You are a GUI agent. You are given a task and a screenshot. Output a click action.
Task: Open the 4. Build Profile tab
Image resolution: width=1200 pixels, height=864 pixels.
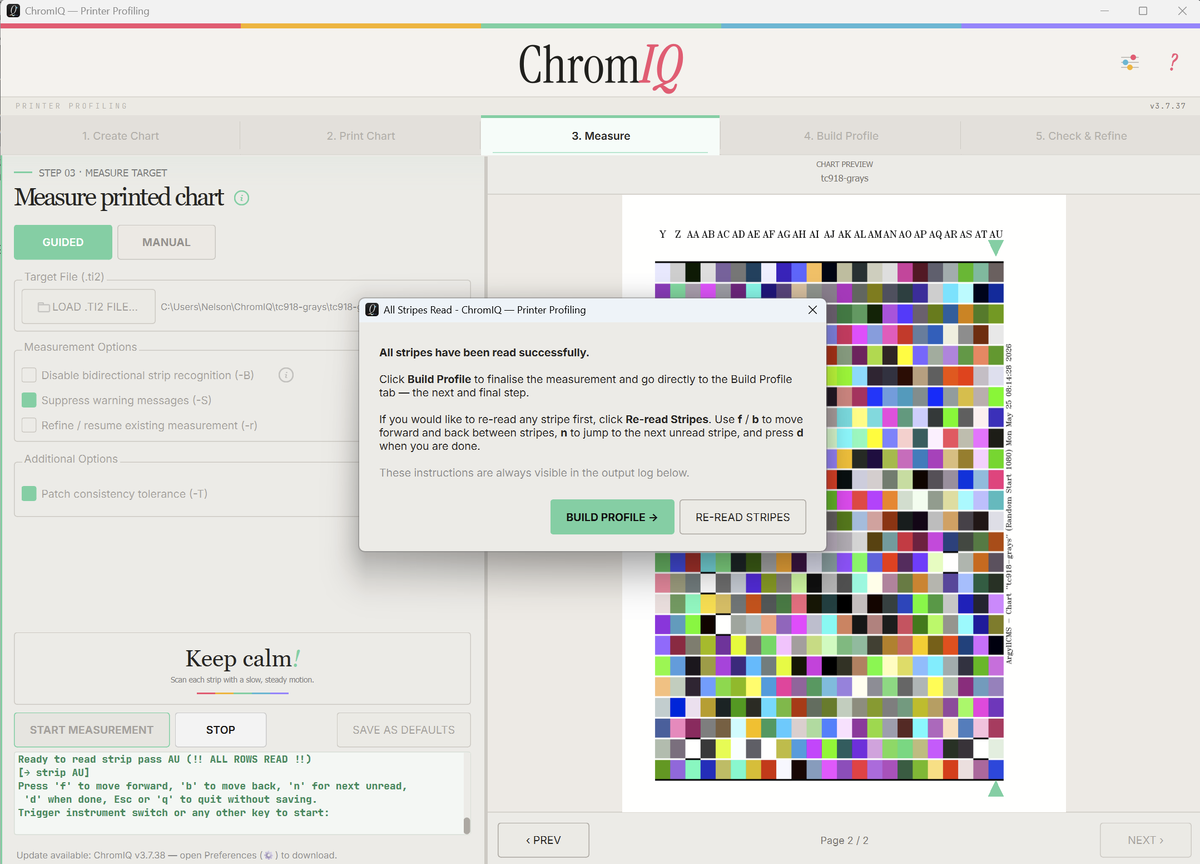840,136
